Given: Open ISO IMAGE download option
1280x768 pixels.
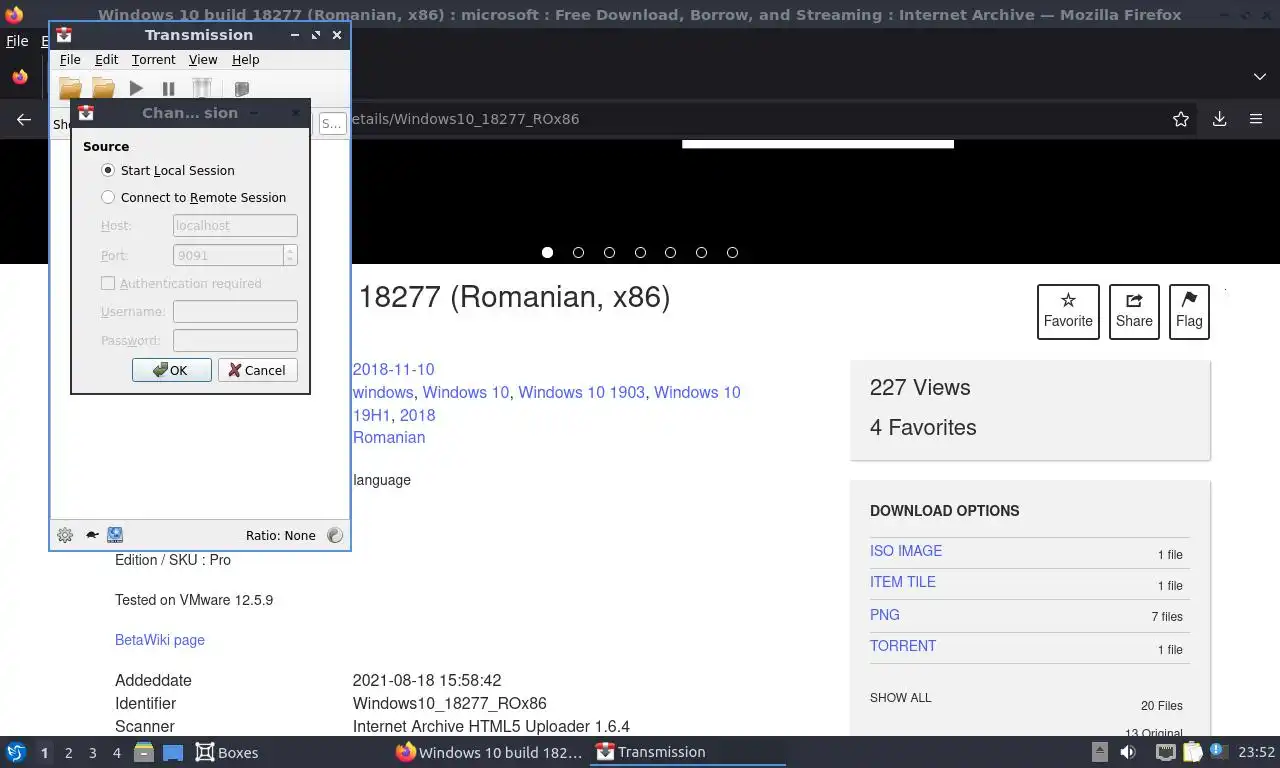Looking at the screenshot, I should pos(906,551).
